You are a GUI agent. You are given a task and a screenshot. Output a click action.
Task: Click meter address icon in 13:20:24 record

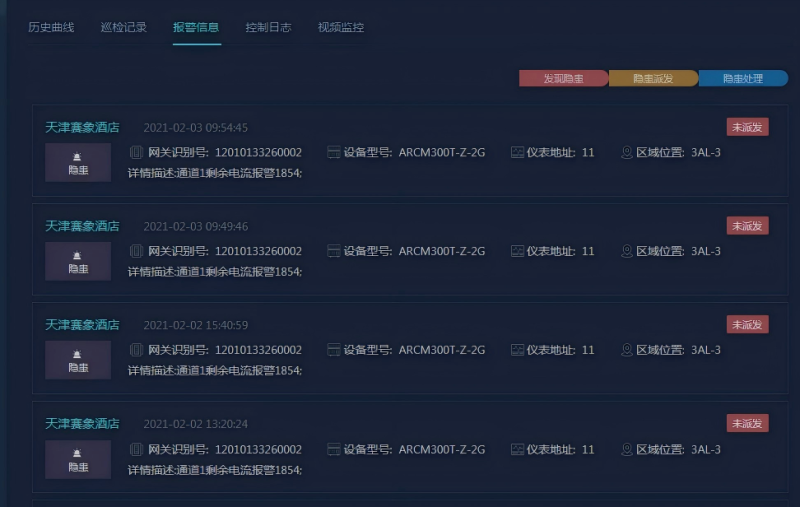[517, 449]
